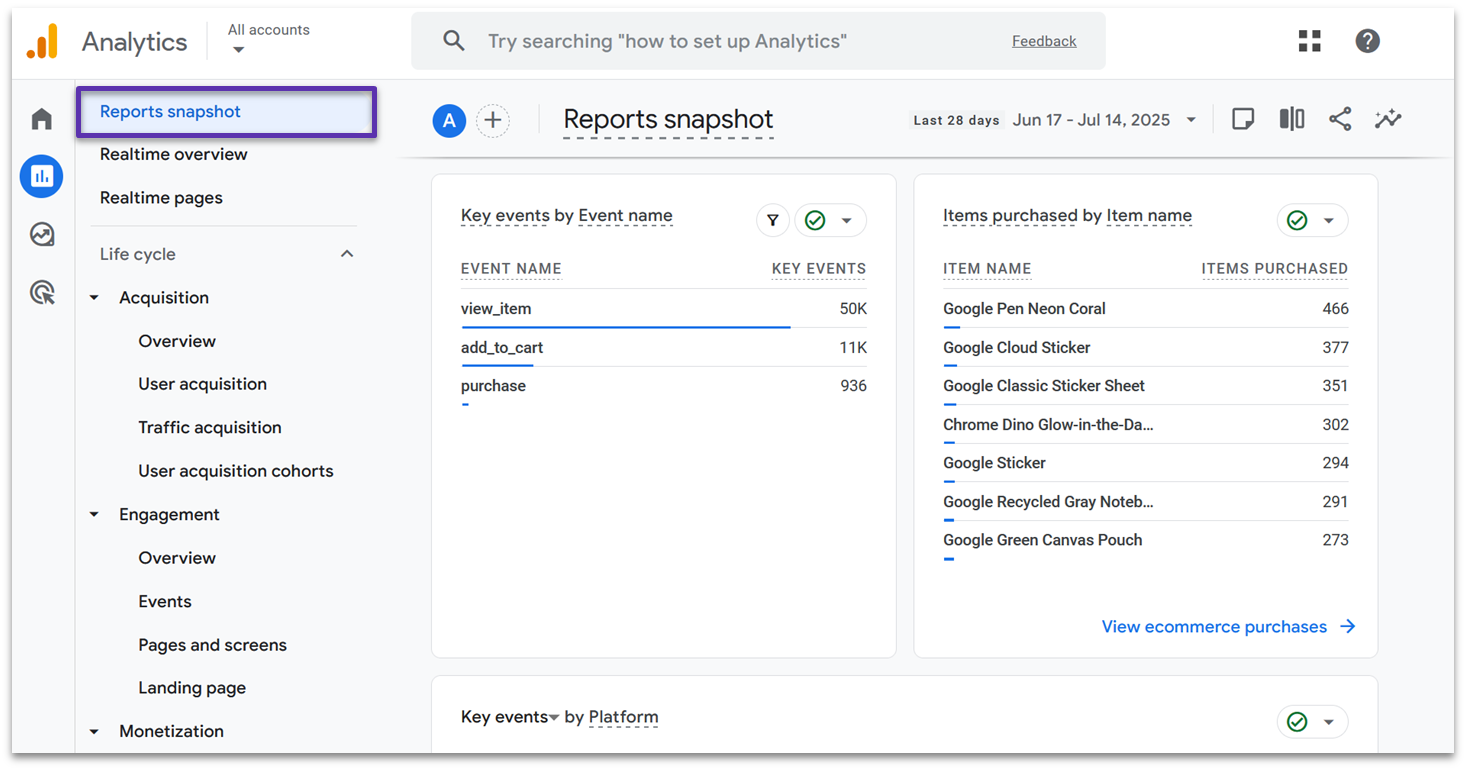Click Chrome Dino Glow-in-the-Da... item
This screenshot has height=770, width=1466.
(x=1048, y=425)
